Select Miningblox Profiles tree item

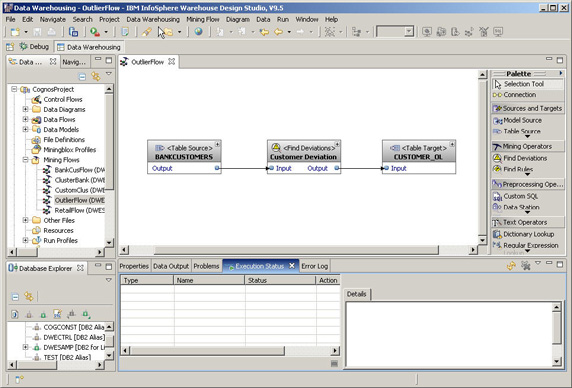64,150
